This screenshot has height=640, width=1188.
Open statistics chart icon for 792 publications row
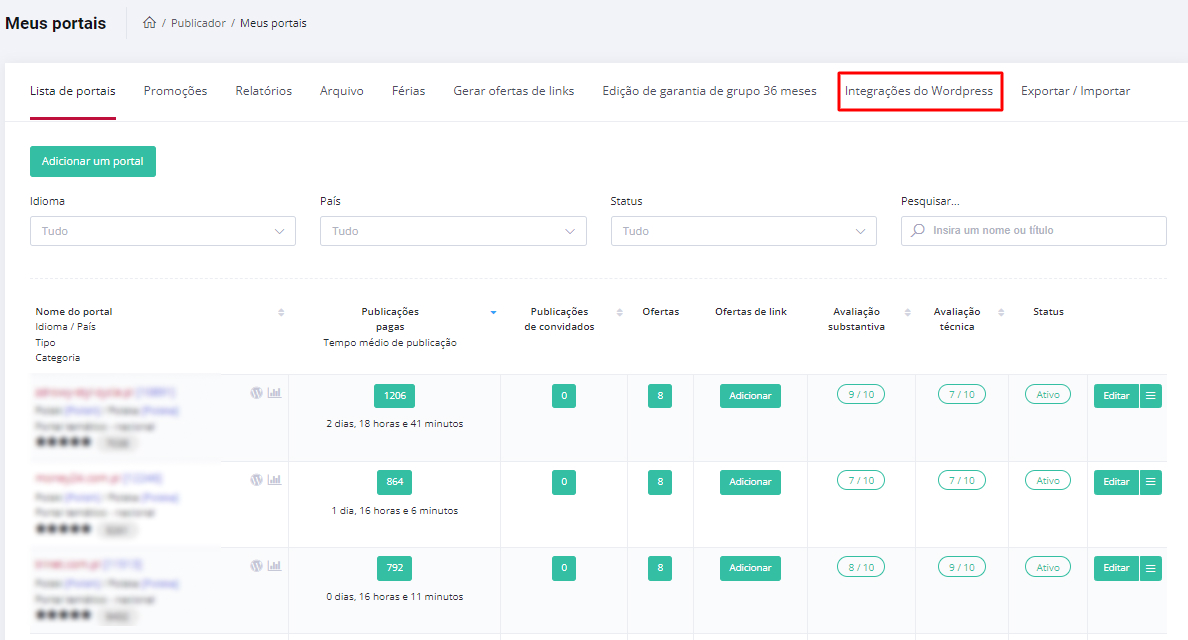[274, 566]
